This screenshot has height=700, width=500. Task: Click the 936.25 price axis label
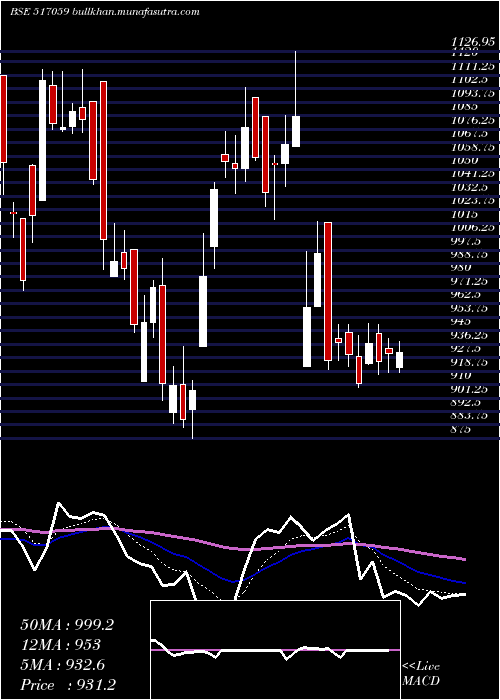tap(469, 335)
